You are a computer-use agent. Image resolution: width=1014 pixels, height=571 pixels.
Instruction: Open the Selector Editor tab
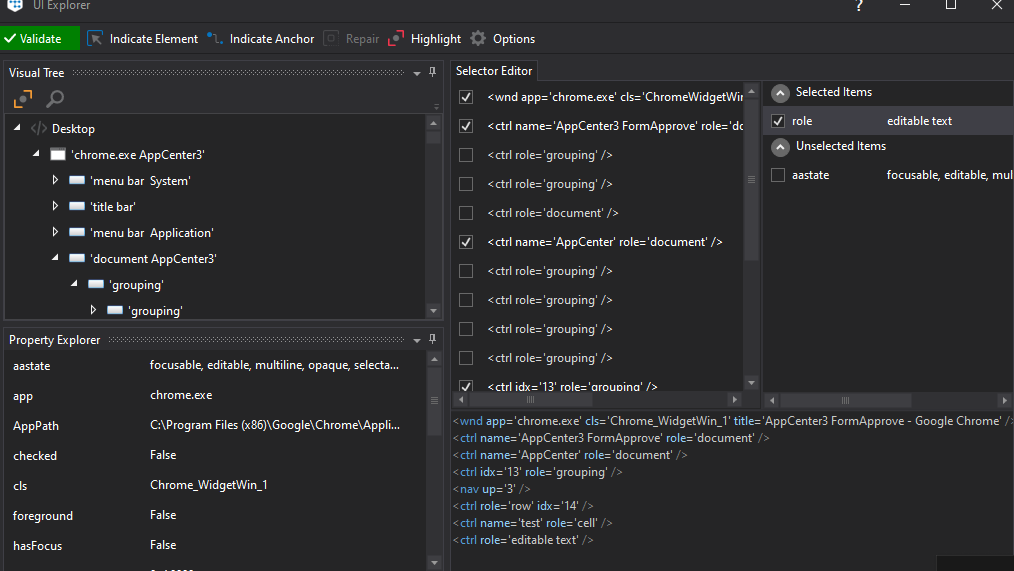pos(494,70)
